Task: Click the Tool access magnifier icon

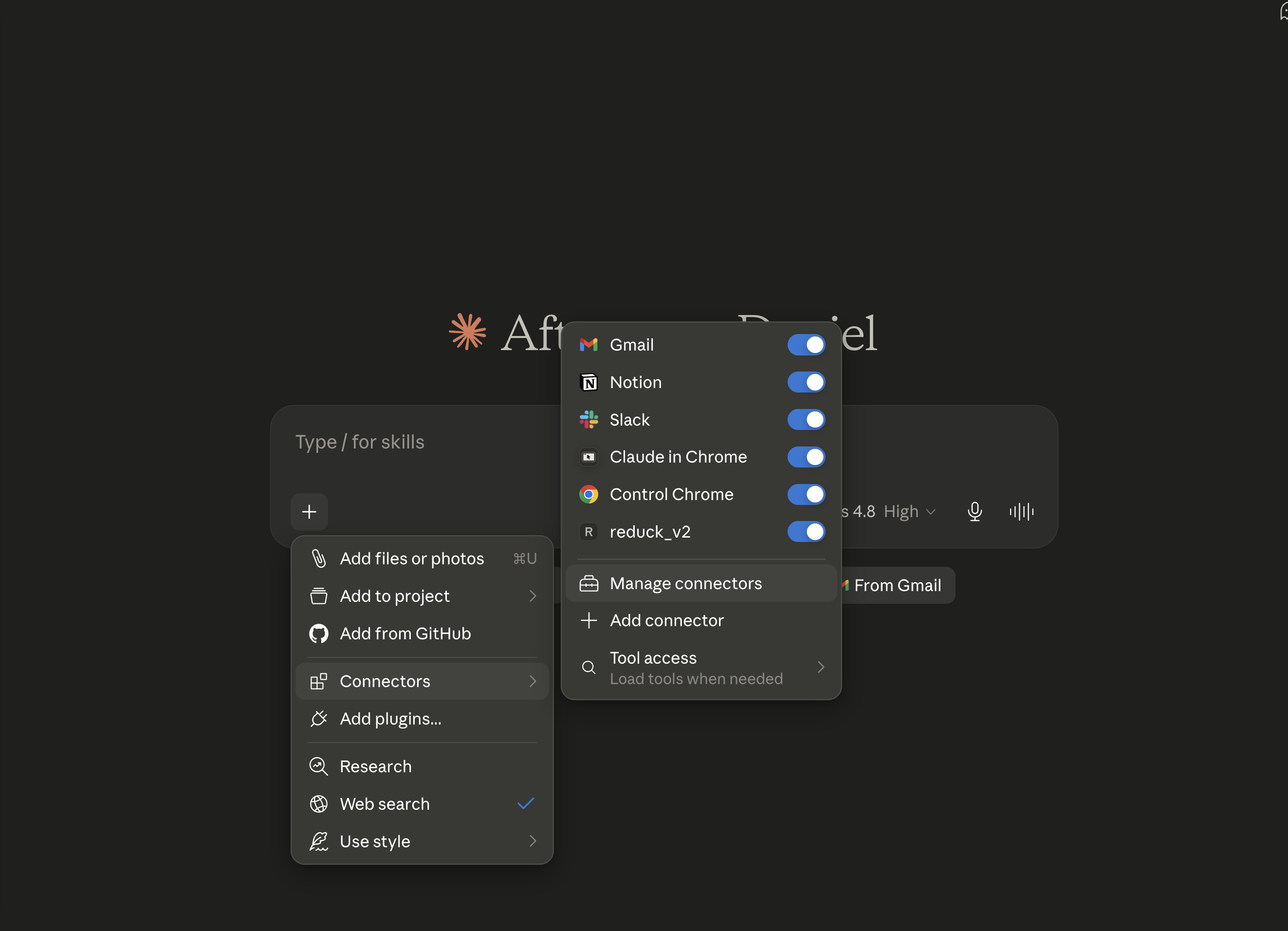Action: point(589,668)
